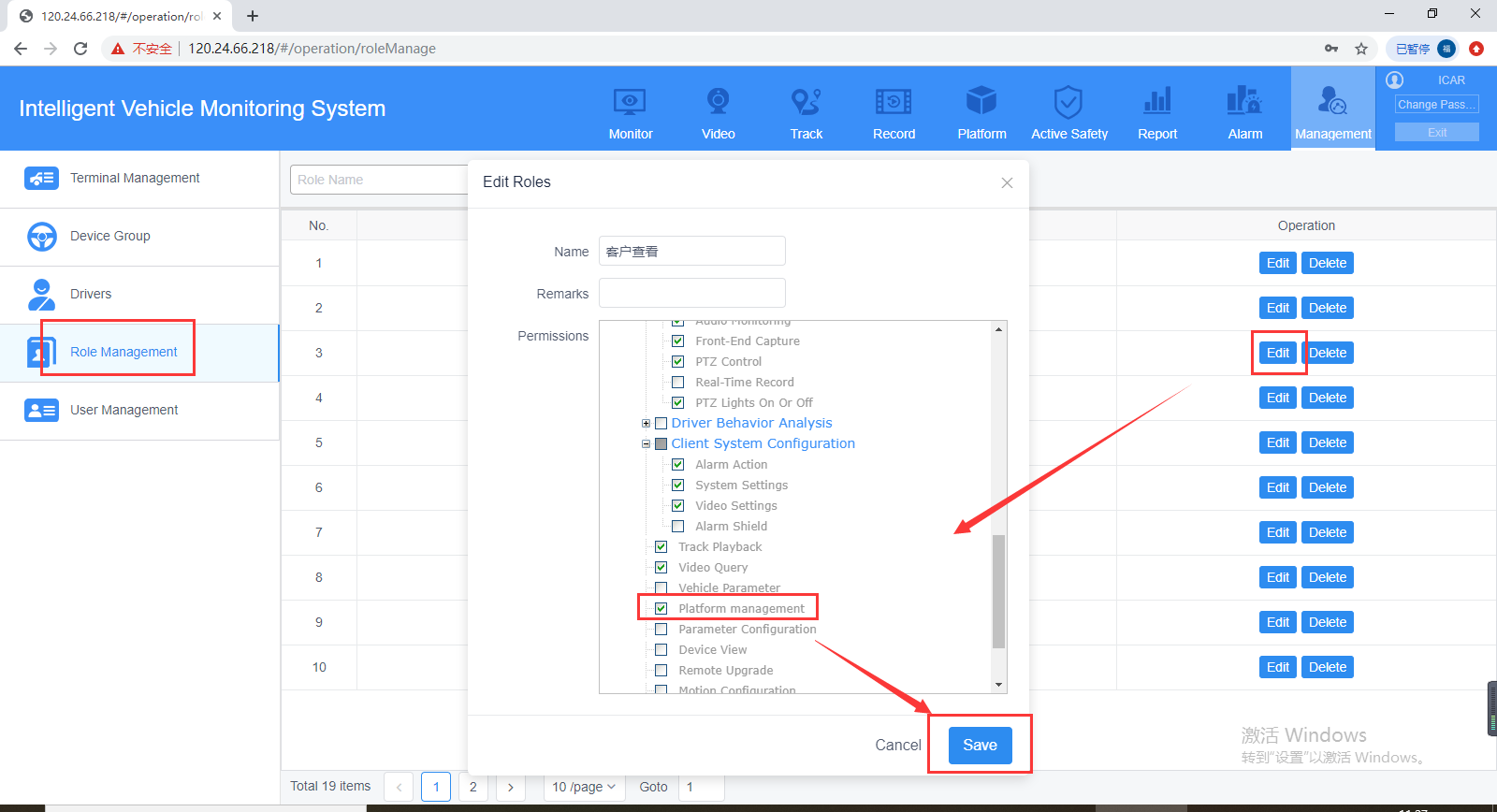Viewport: 1497px width, 812px height.
Task: Open the Platform module icon
Action: coord(981,100)
